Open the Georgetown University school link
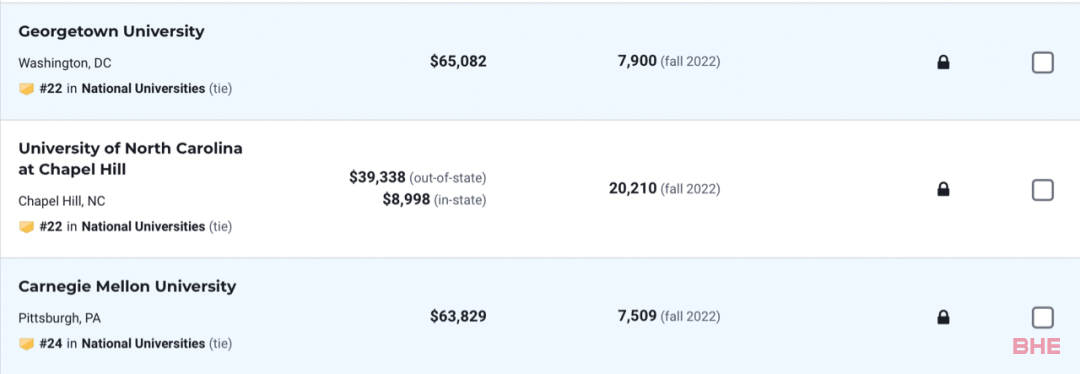 (x=111, y=32)
